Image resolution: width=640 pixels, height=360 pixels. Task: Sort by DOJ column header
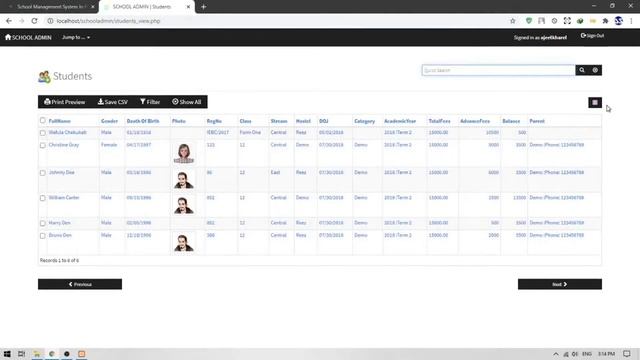pyautogui.click(x=324, y=121)
